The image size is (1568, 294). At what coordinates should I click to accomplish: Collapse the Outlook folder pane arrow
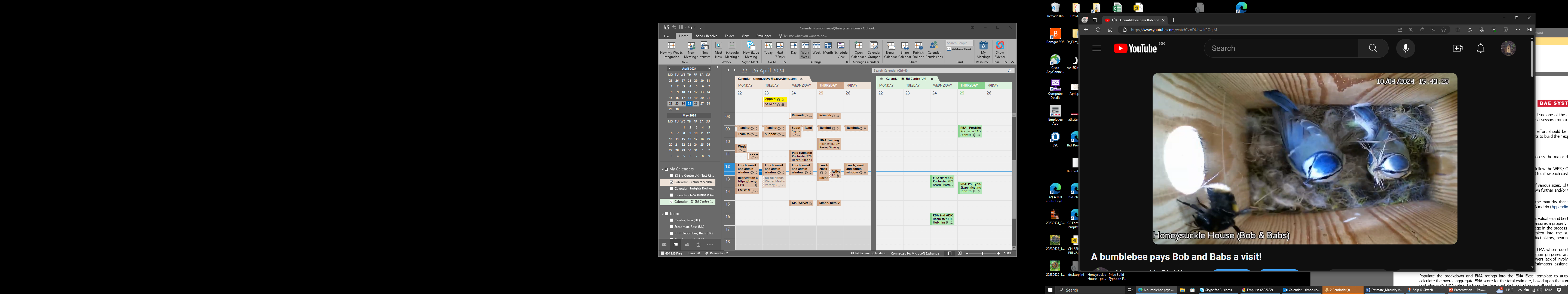718,68
